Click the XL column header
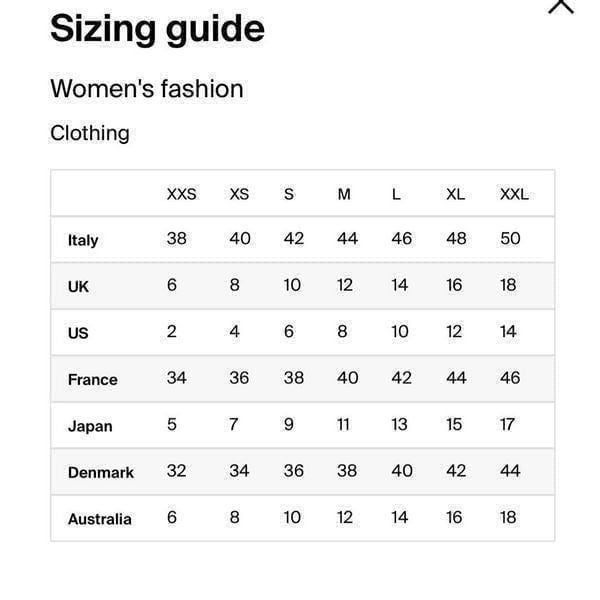The width and height of the screenshot is (600, 600). 455,194
